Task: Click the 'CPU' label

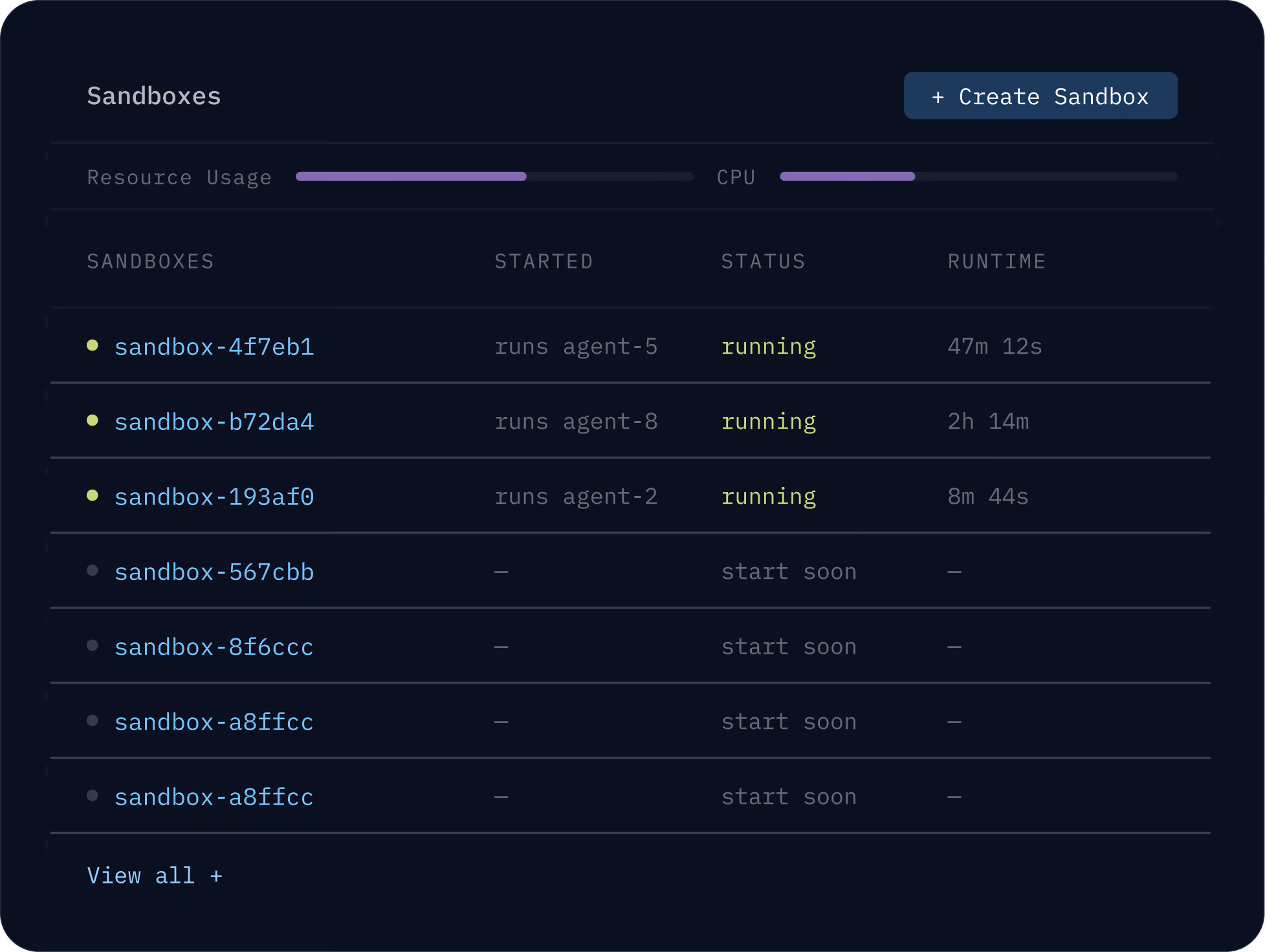Action: (736, 177)
